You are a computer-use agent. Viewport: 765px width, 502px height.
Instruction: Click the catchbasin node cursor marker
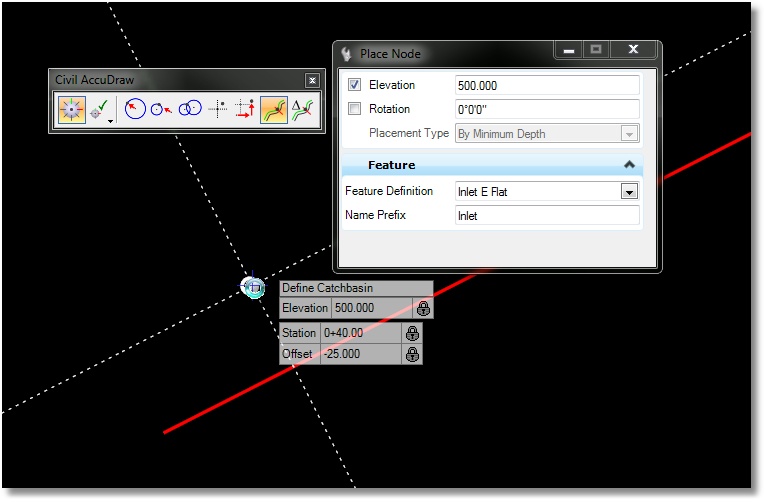[253, 287]
